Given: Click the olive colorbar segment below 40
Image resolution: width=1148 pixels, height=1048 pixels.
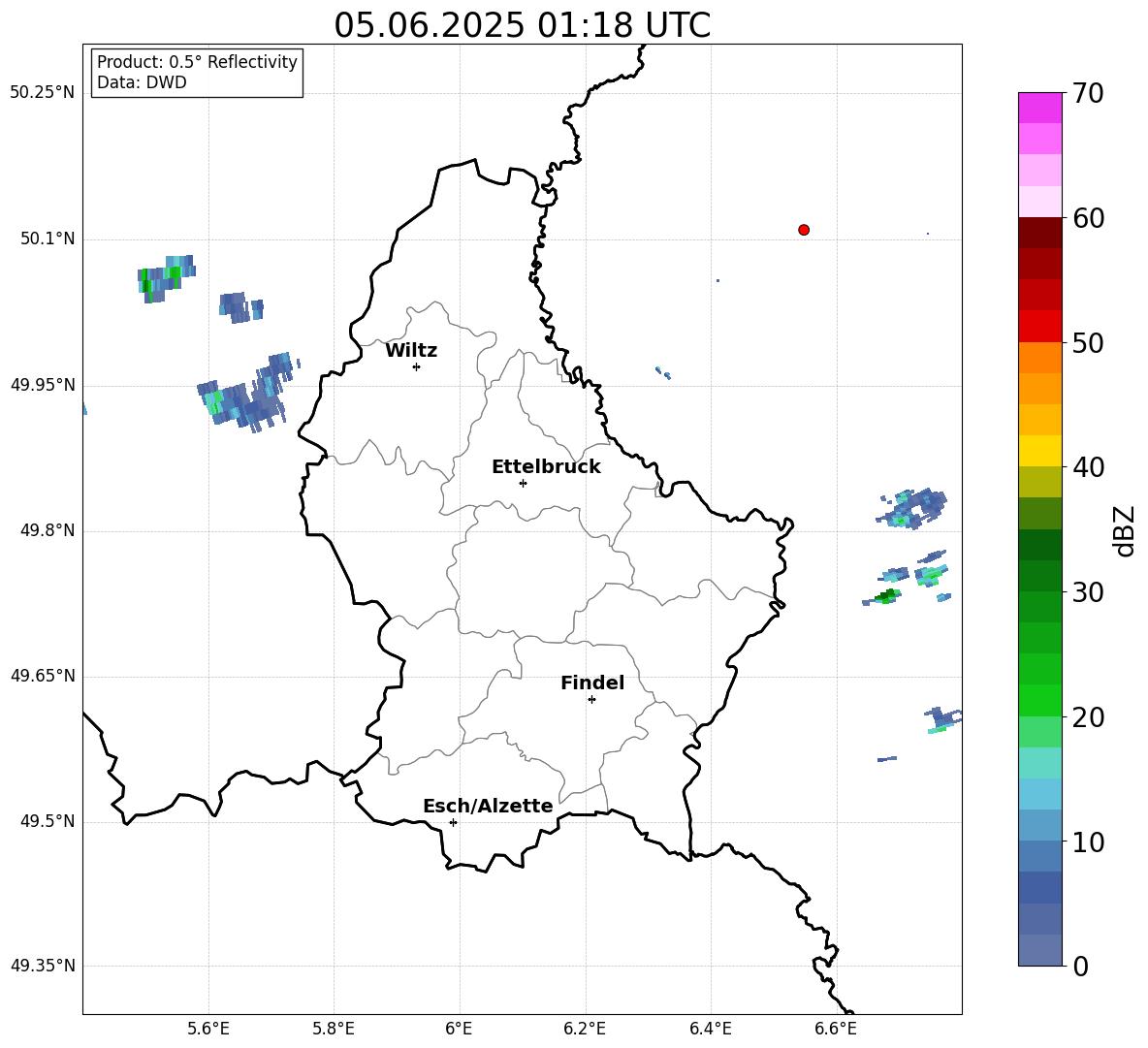Looking at the screenshot, I should [1039, 482].
